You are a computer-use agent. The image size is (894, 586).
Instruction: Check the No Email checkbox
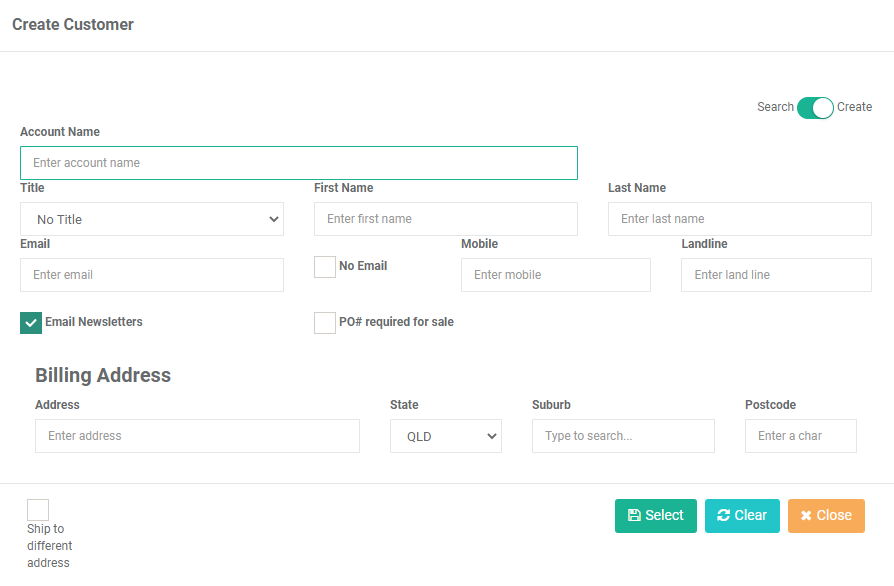click(325, 267)
